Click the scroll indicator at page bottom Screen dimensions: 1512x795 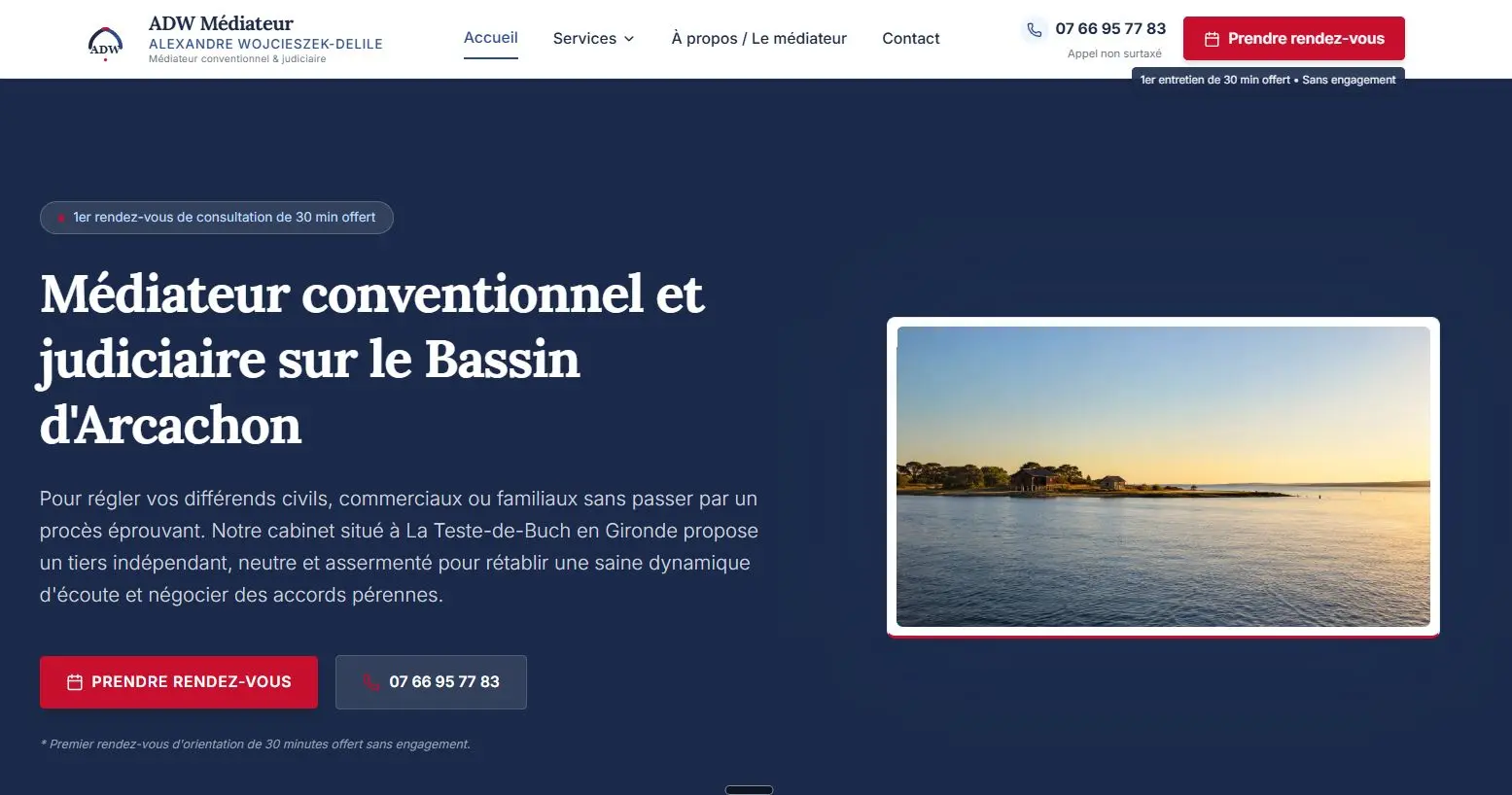coord(749,790)
